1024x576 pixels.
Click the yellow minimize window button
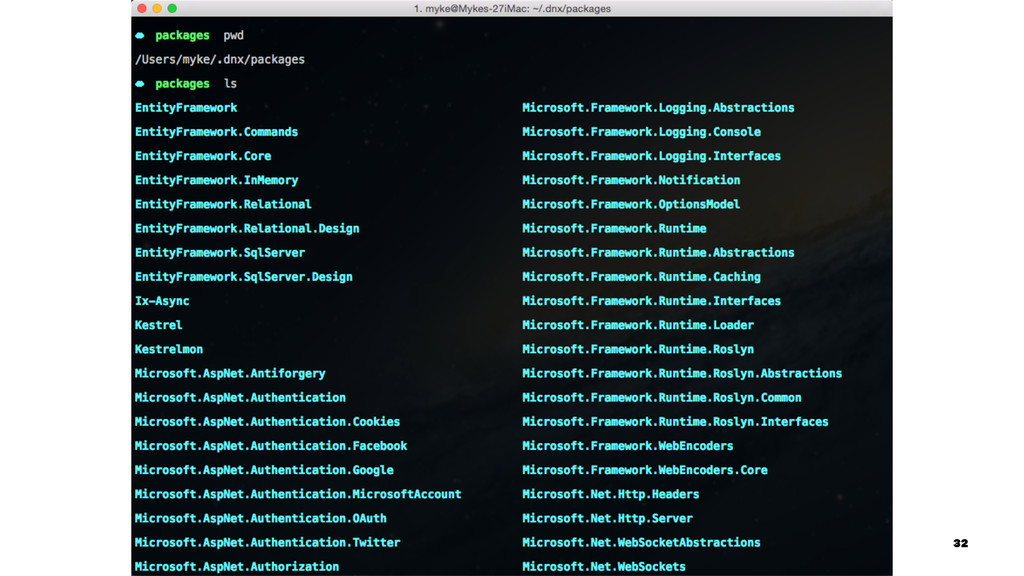pos(157,8)
